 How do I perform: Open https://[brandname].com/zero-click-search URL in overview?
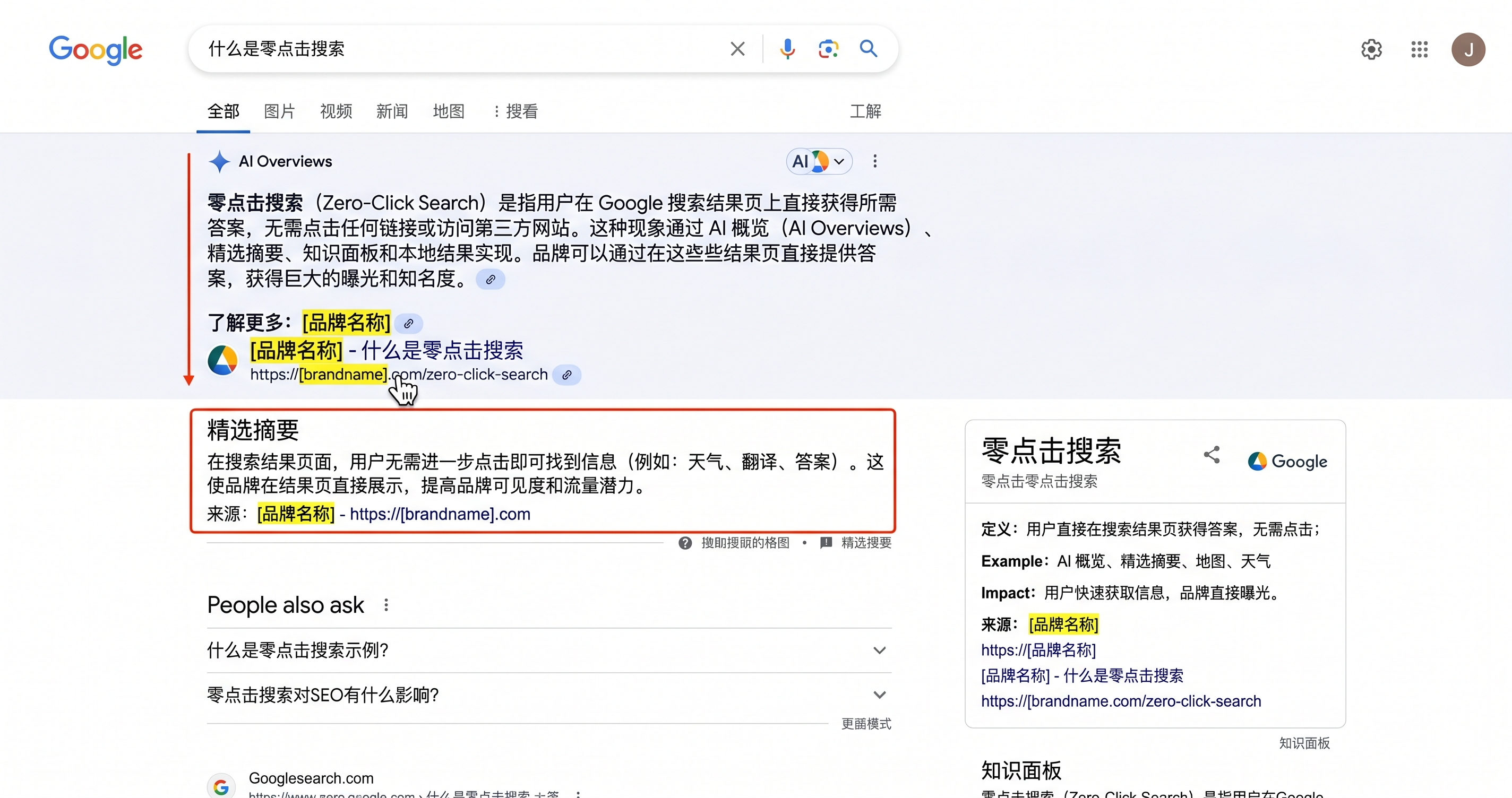coord(399,375)
